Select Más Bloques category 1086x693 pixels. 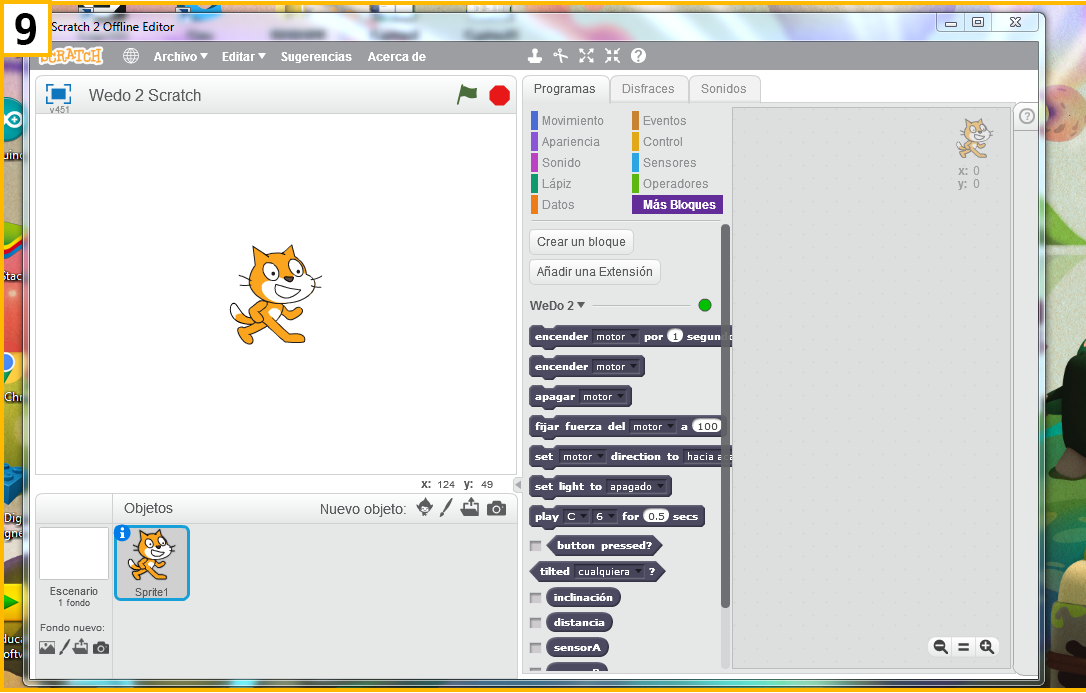tap(677, 205)
